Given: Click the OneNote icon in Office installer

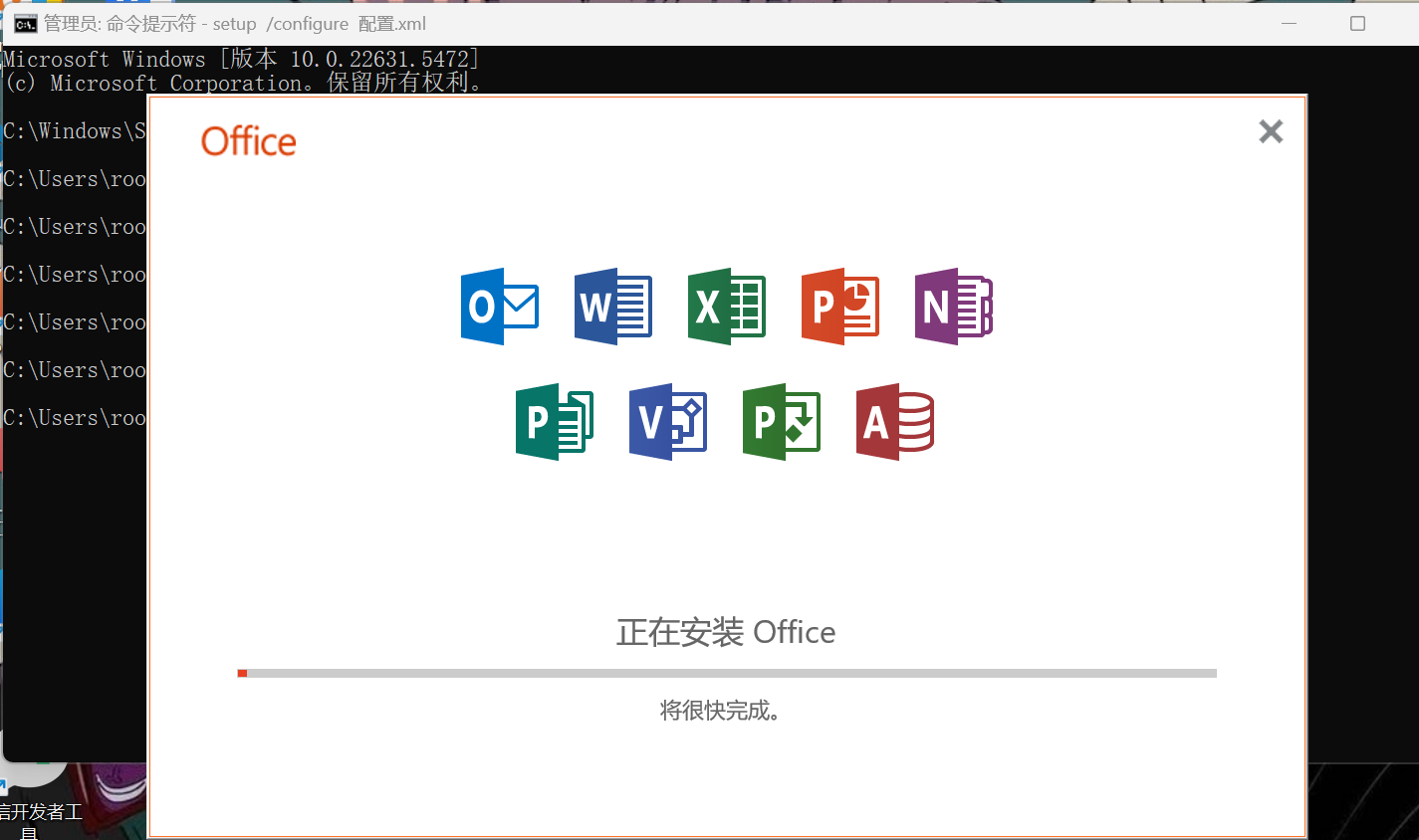Looking at the screenshot, I should [954, 307].
